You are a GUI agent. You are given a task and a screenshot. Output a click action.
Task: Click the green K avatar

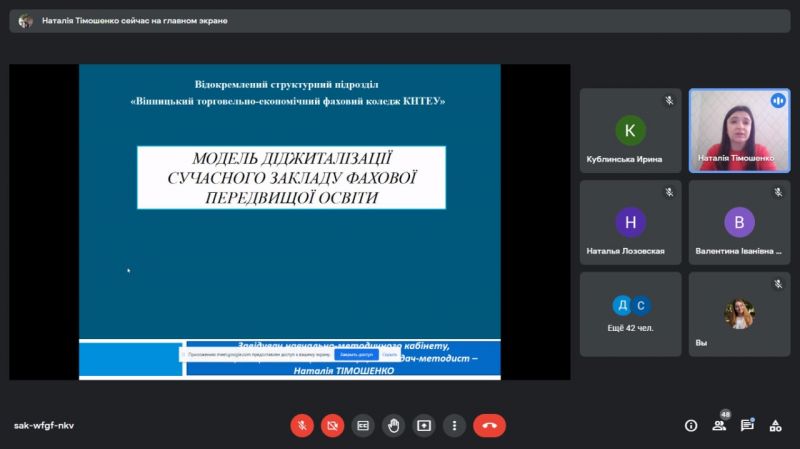(x=630, y=131)
